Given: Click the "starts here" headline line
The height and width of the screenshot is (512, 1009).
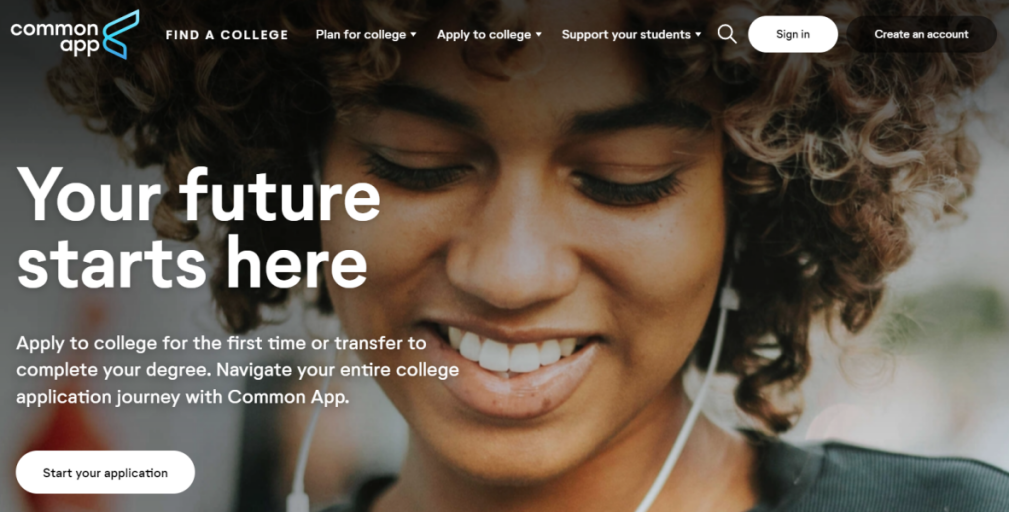Looking at the screenshot, I should coord(192,262).
